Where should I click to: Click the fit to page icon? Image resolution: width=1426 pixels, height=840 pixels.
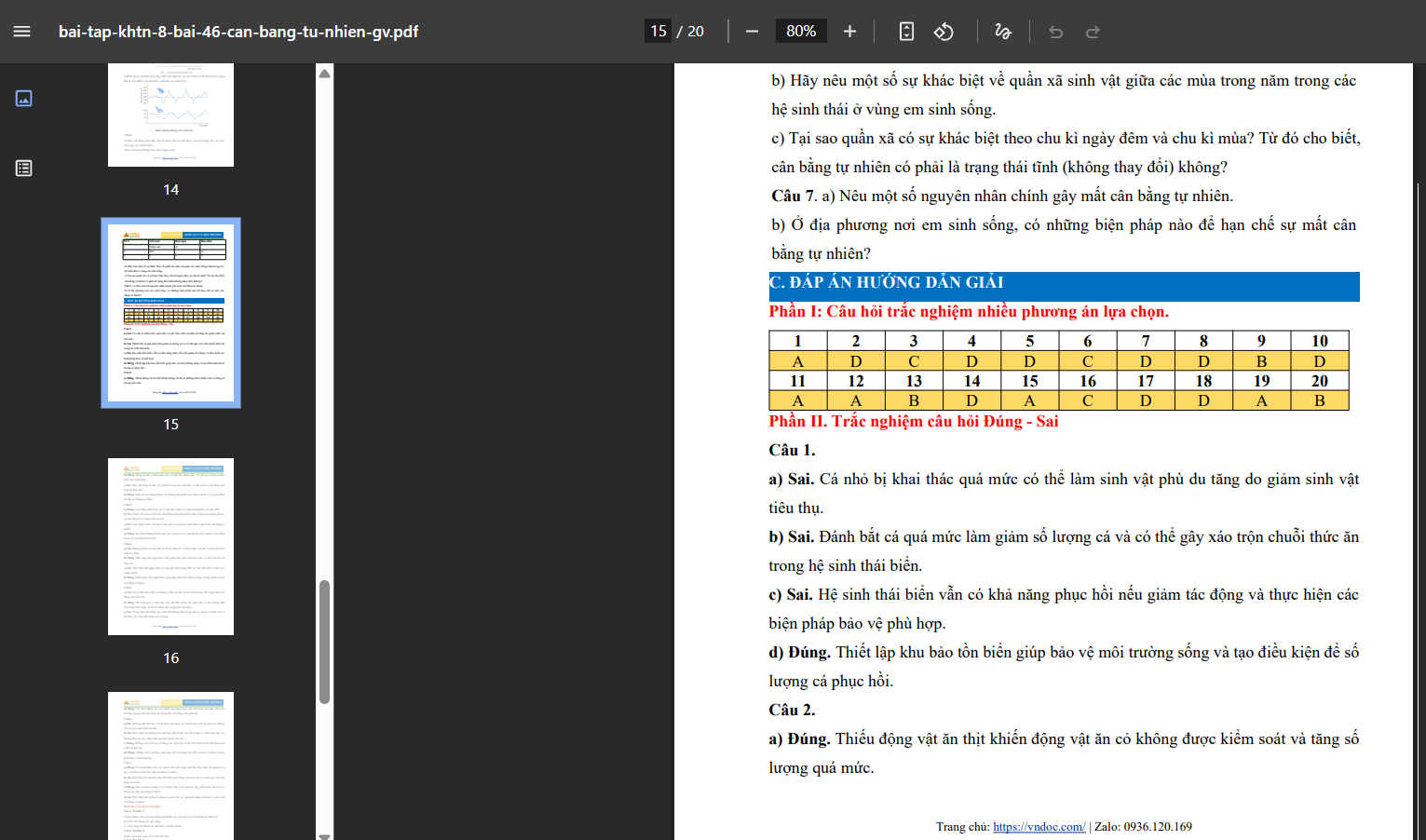tap(906, 32)
